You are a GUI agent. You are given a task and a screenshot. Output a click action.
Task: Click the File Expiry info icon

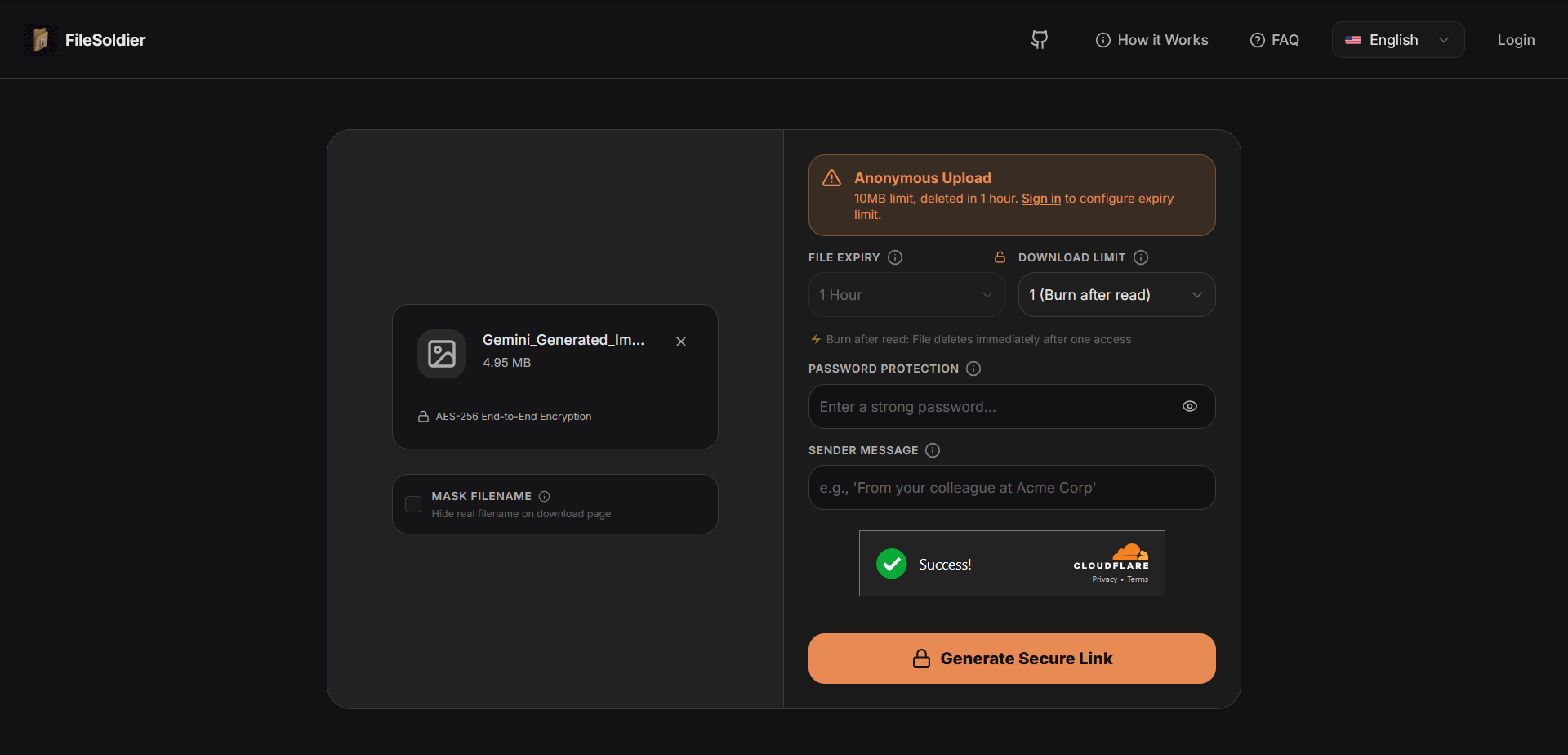tap(896, 257)
